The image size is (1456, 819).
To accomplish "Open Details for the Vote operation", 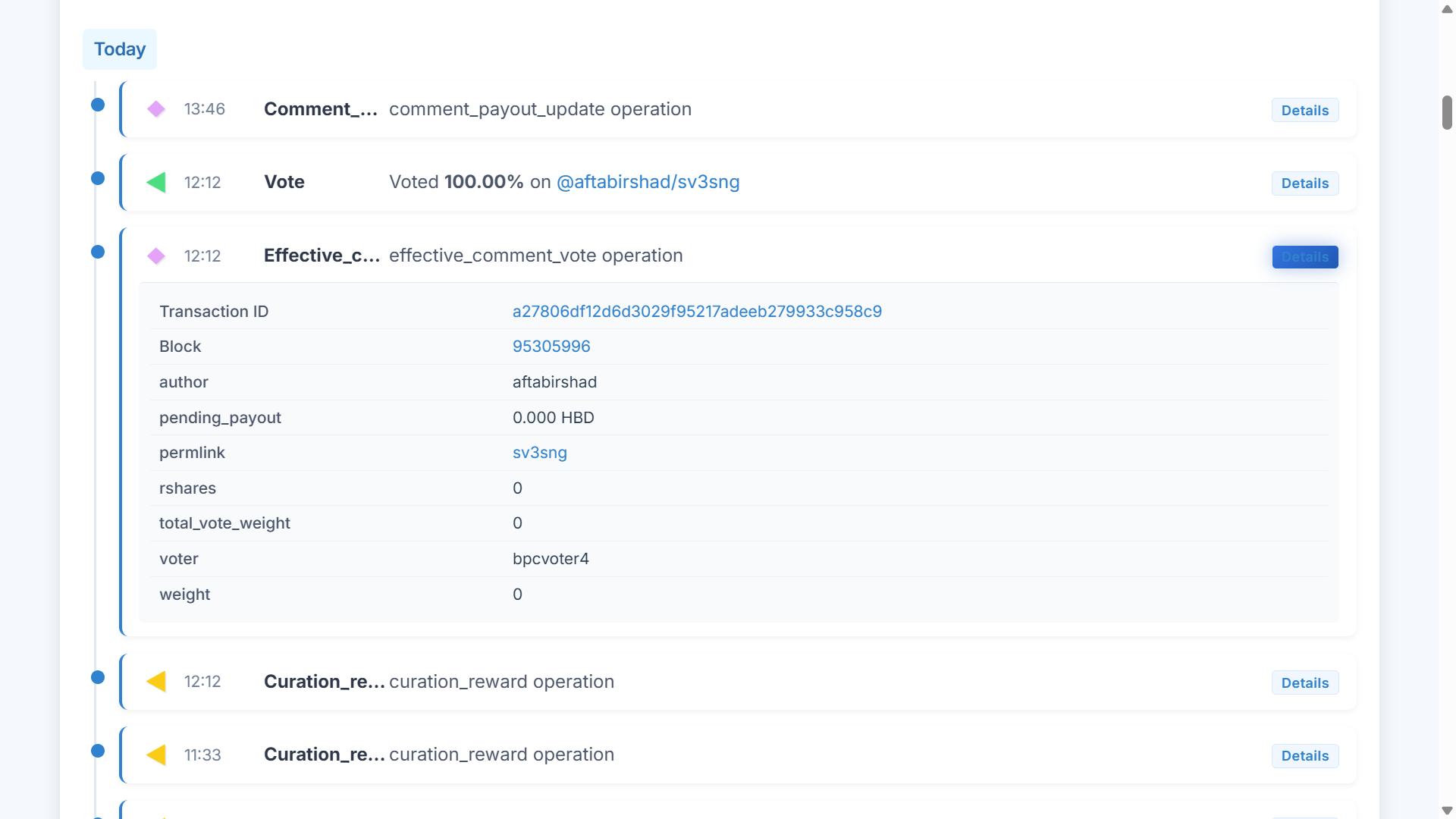I will [1305, 184].
